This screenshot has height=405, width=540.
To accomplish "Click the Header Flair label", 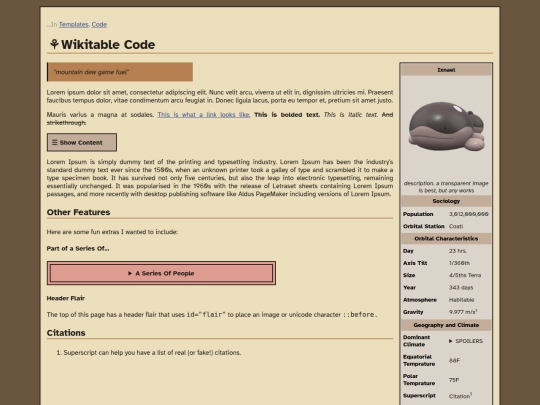I will click(66, 298).
